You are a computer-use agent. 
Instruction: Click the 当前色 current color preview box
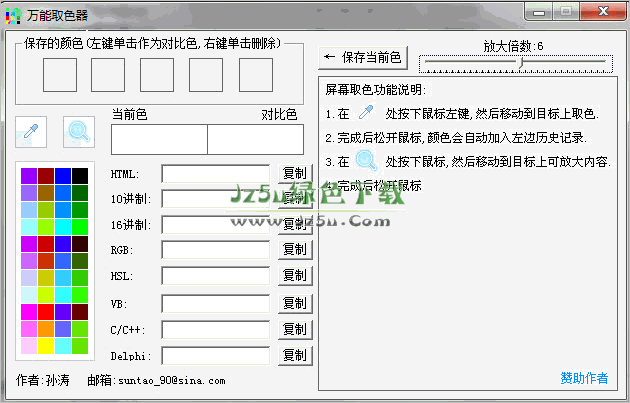tap(158, 139)
